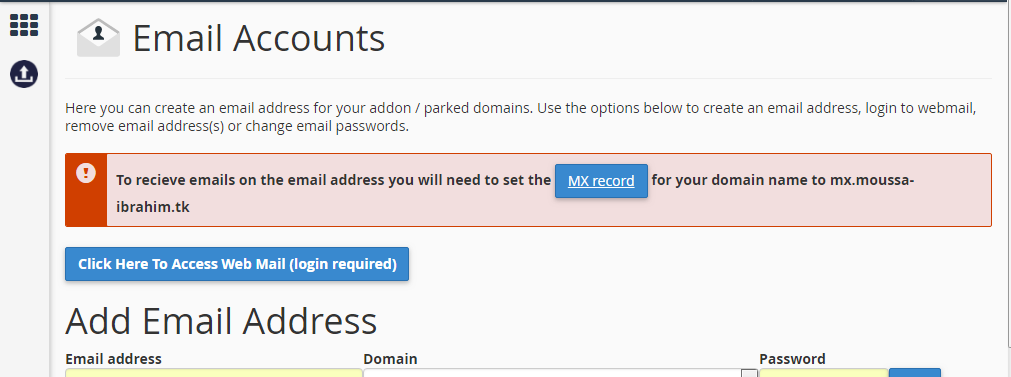Click the Password field label
Image resolution: width=1011 pixels, height=377 pixels.
pyautogui.click(x=792, y=359)
